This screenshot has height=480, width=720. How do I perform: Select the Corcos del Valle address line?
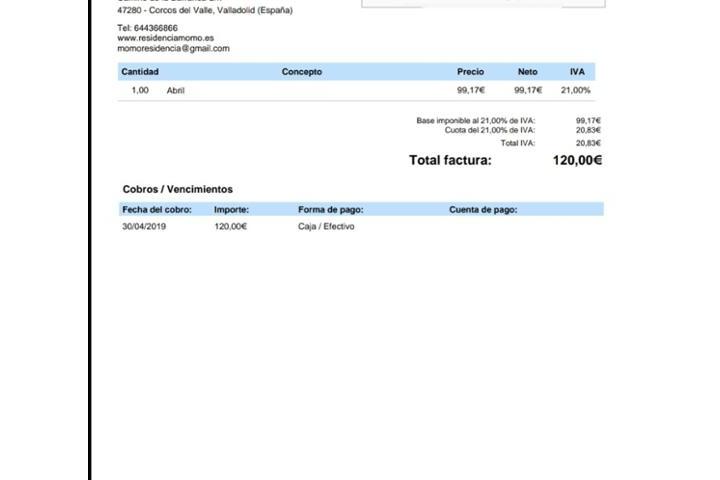pyautogui.click(x=205, y=11)
